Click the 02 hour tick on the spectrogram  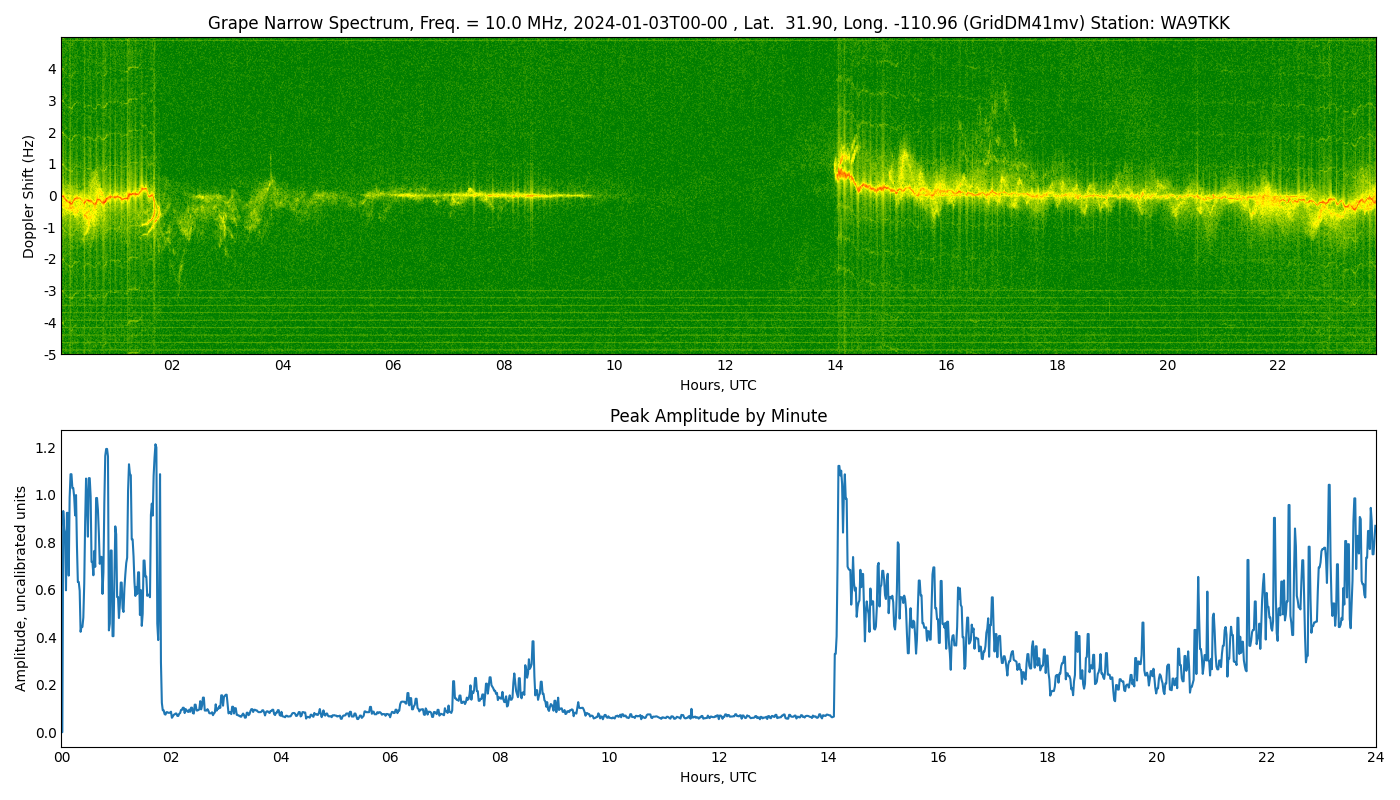click(x=172, y=365)
